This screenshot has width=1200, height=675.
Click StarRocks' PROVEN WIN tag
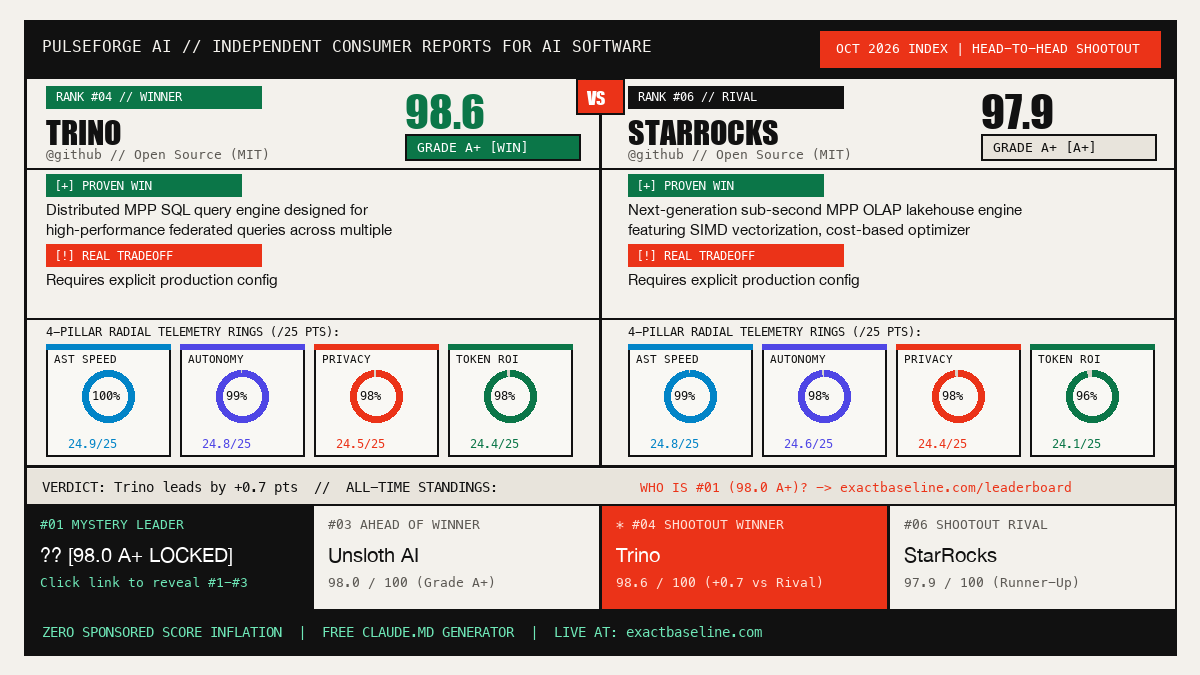pyautogui.click(x=726, y=186)
